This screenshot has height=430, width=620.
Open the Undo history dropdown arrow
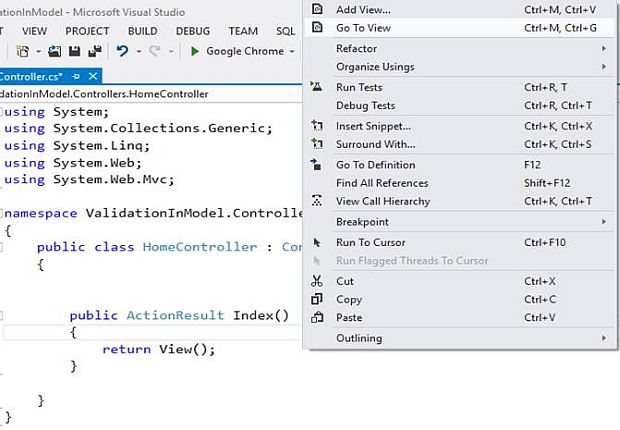point(138,51)
